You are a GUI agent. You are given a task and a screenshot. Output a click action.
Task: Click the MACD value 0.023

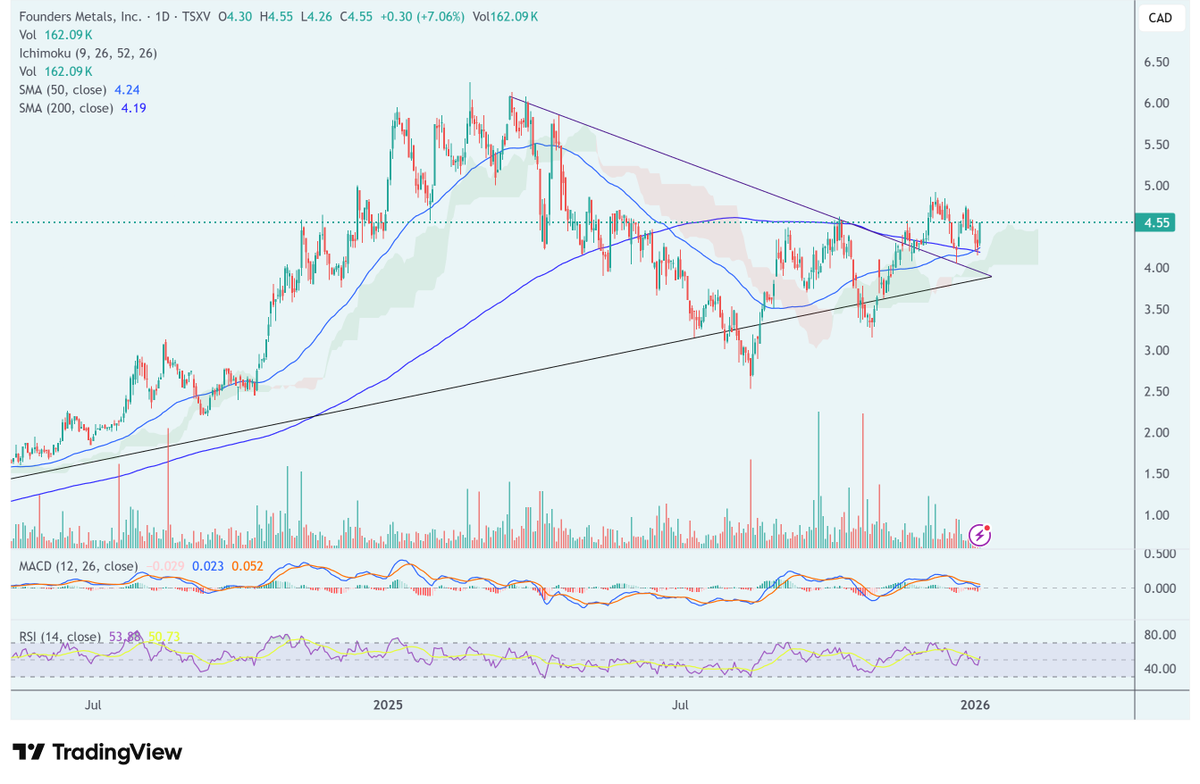pos(207,566)
